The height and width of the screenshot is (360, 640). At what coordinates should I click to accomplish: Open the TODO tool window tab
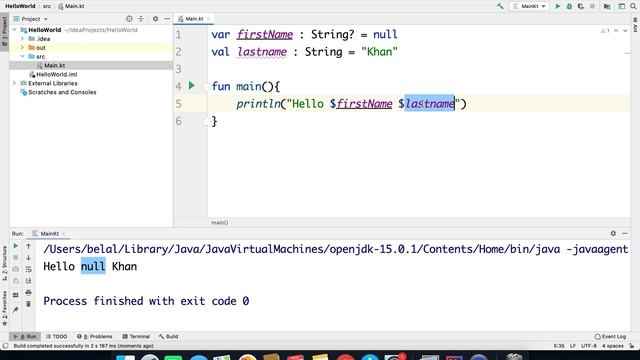tap(56, 336)
